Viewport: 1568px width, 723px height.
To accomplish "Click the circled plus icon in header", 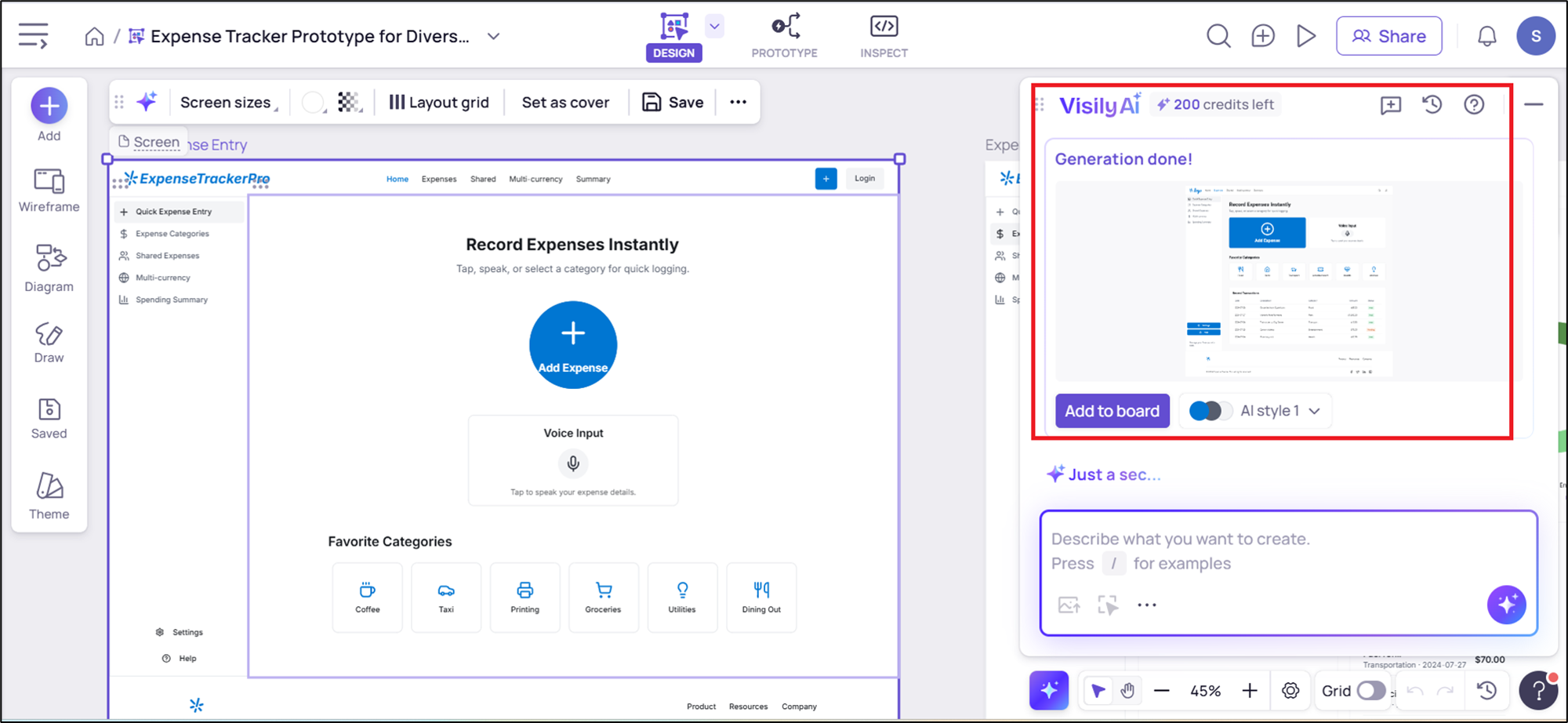I will point(1263,36).
